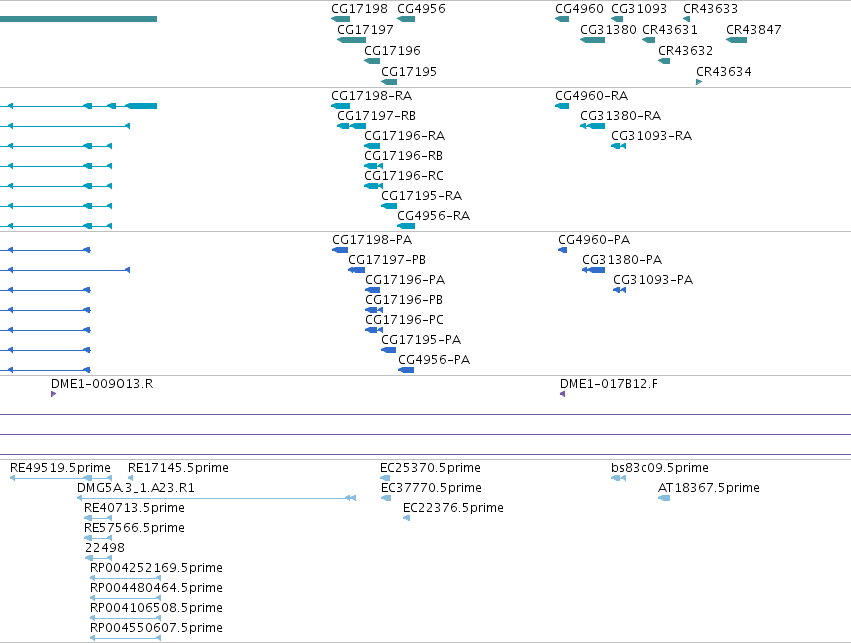Select the CG17197 gene feature
The height and width of the screenshot is (643, 851).
point(351,40)
